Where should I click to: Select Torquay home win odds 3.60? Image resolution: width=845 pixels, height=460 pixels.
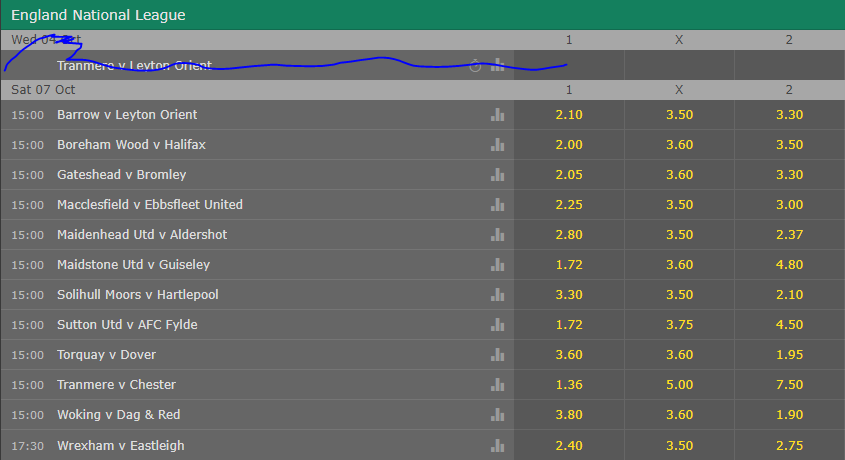point(569,354)
